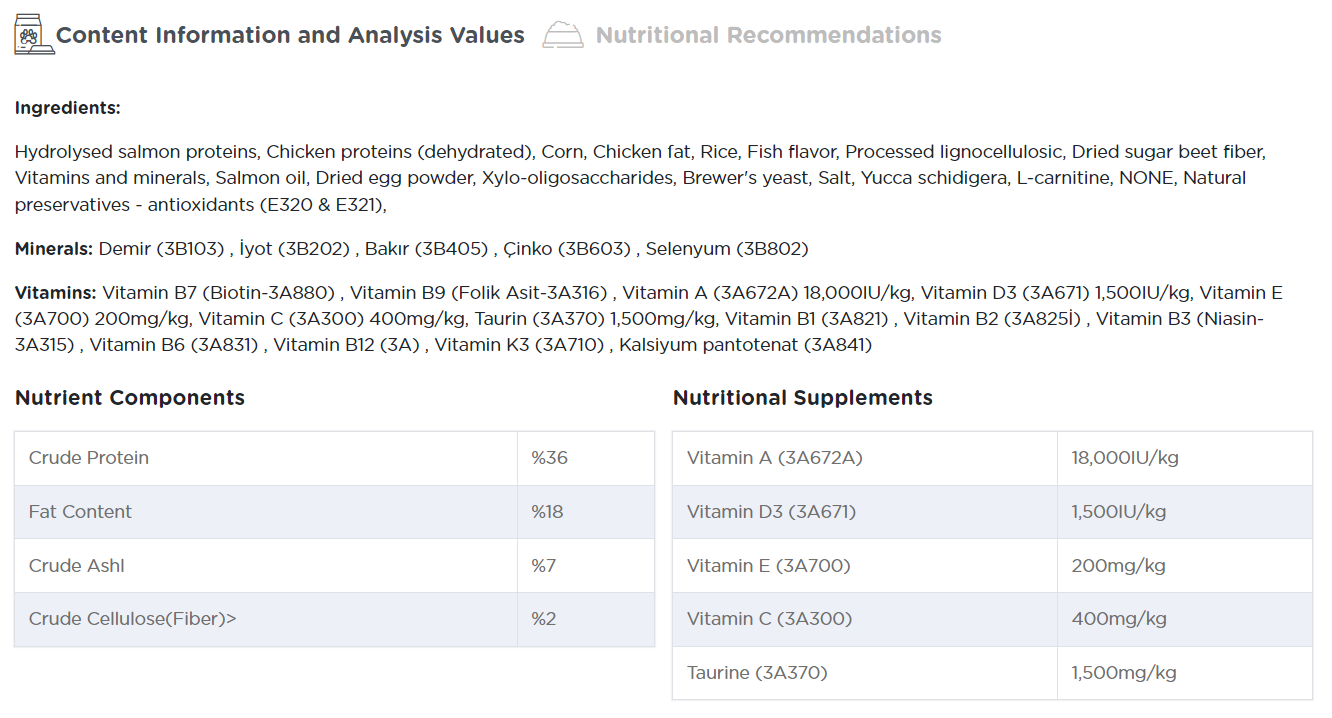Click the Ingredients label
1332x718 pixels.
68,108
